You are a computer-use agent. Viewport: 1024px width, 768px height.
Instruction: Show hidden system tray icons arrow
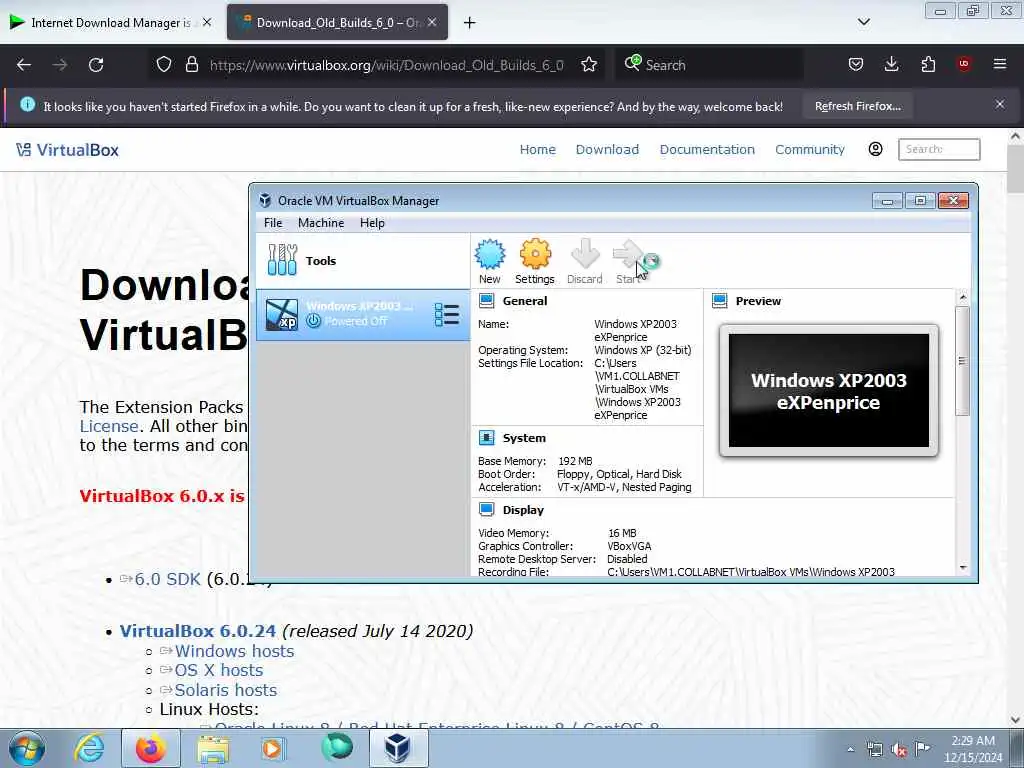click(x=850, y=749)
